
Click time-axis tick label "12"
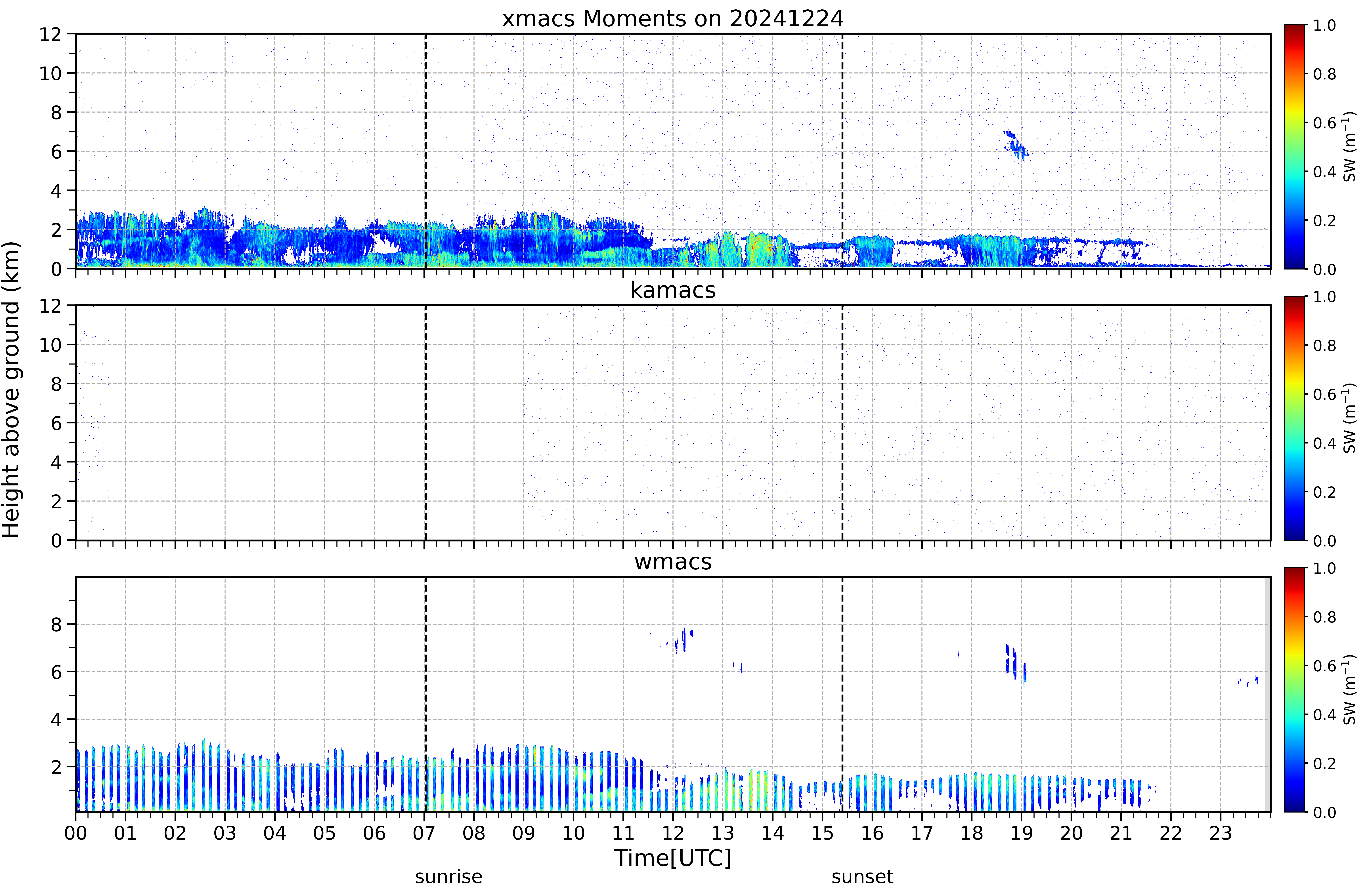tap(673, 833)
